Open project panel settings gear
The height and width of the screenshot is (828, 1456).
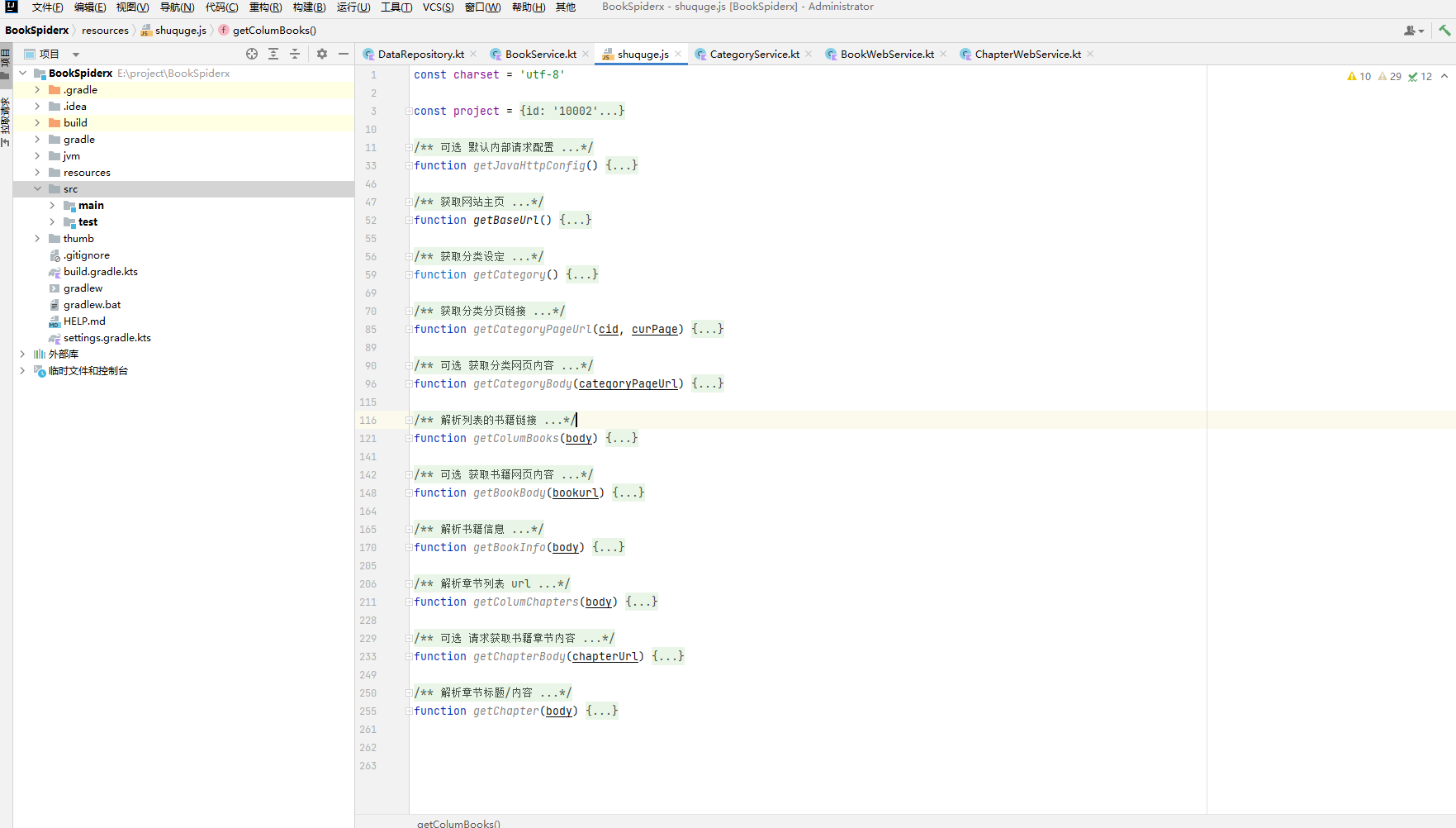pos(322,54)
